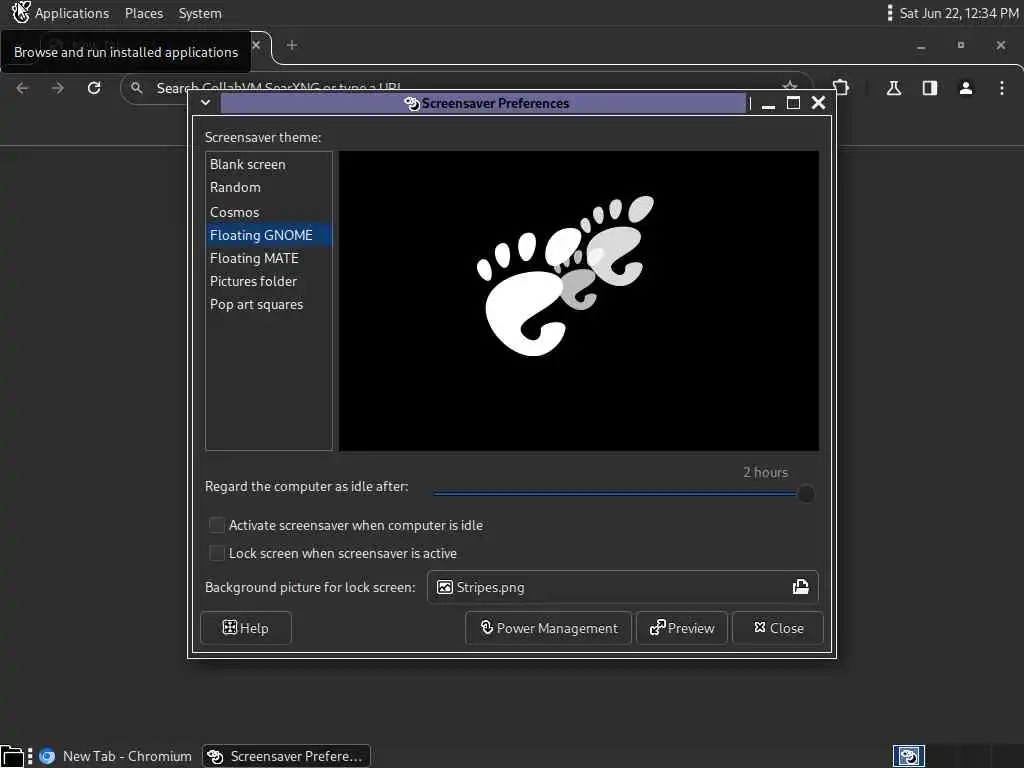Toggle the Chromium side panel icon

point(930,88)
